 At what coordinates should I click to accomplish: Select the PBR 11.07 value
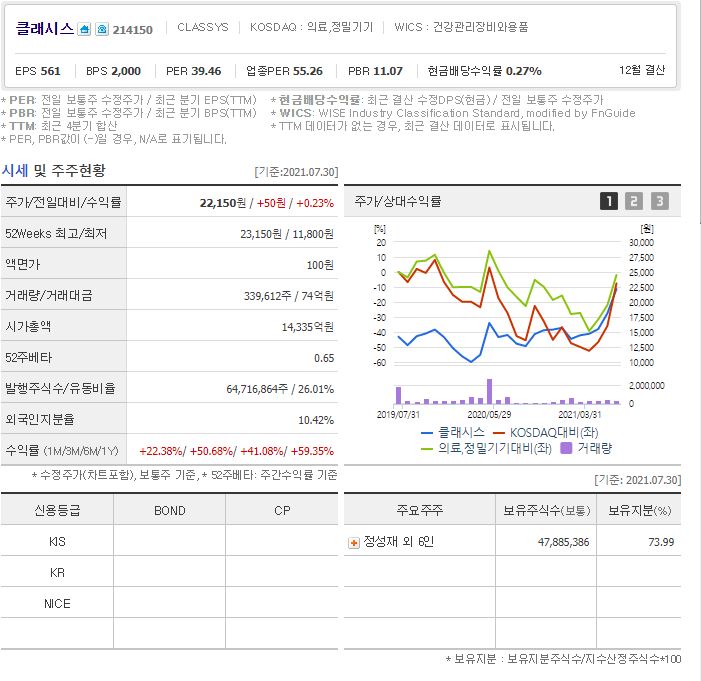376,71
